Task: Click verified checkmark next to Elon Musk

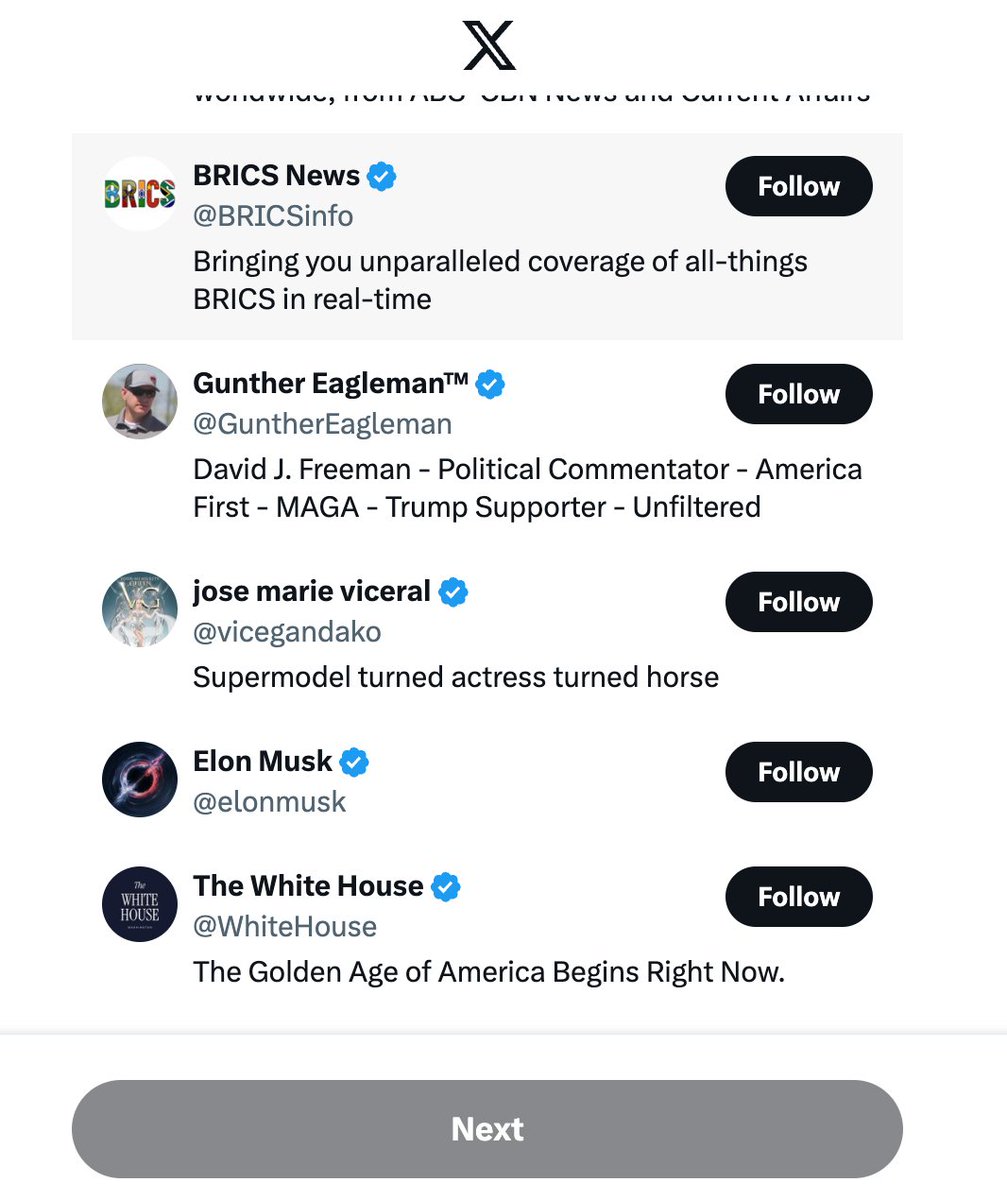Action: pos(354,763)
